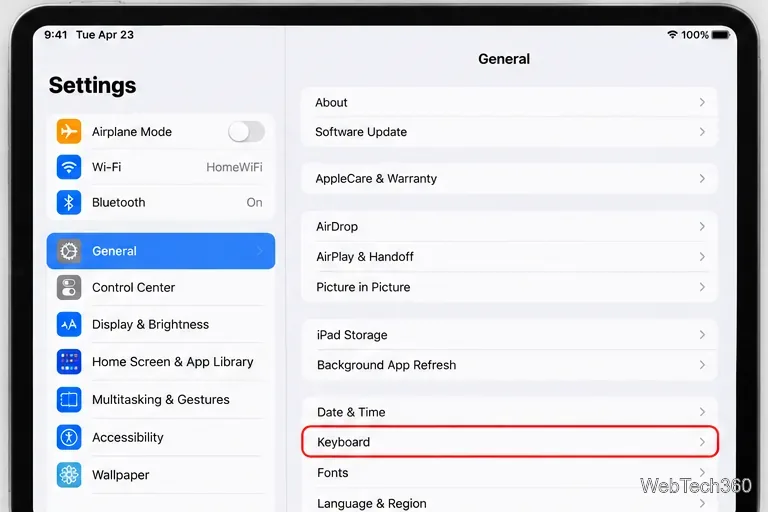Tap the Picture in Picture chevron
The image size is (768, 512).
tap(702, 287)
